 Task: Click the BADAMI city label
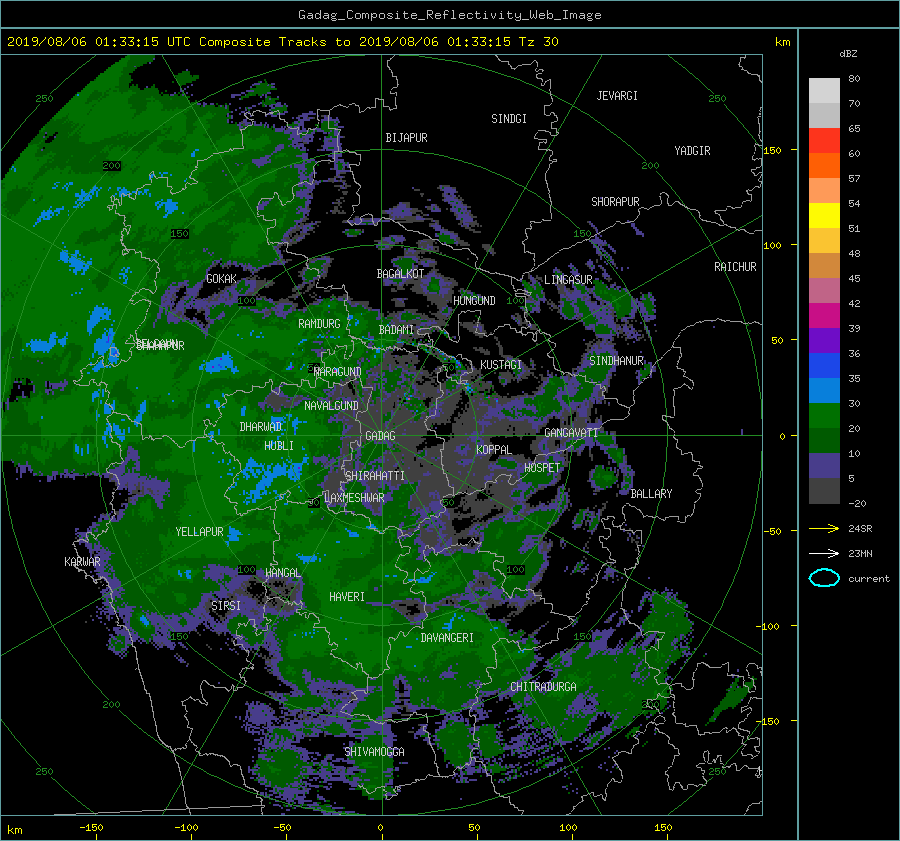coord(396,330)
